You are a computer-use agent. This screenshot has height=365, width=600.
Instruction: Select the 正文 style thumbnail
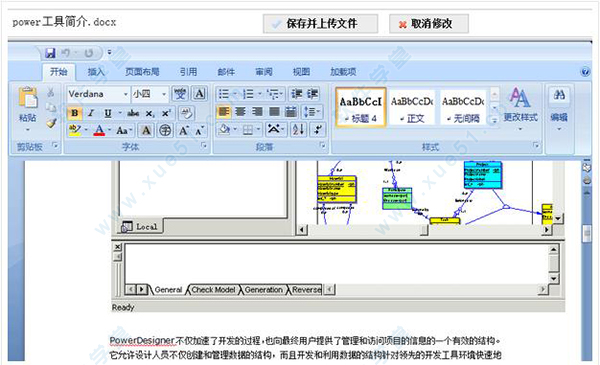point(412,108)
